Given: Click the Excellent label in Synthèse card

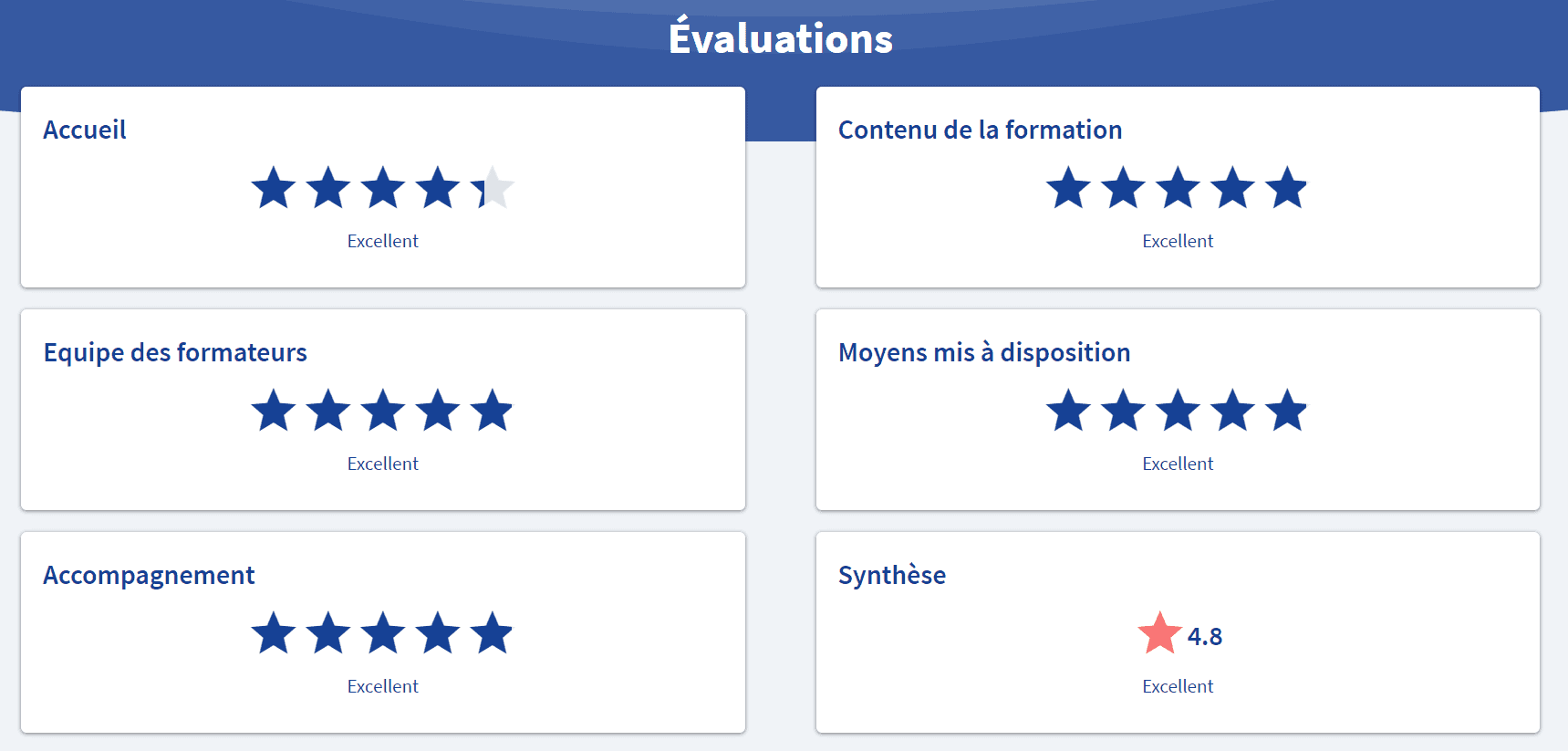Looking at the screenshot, I should [1179, 686].
